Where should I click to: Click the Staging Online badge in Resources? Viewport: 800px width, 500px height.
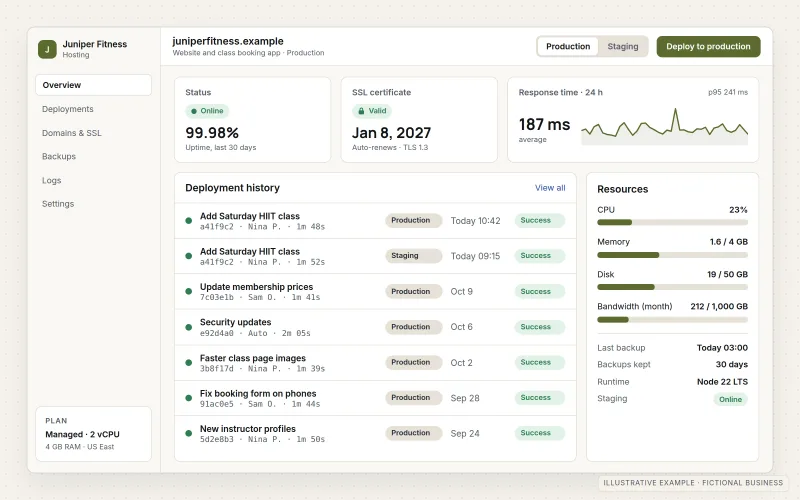point(730,399)
